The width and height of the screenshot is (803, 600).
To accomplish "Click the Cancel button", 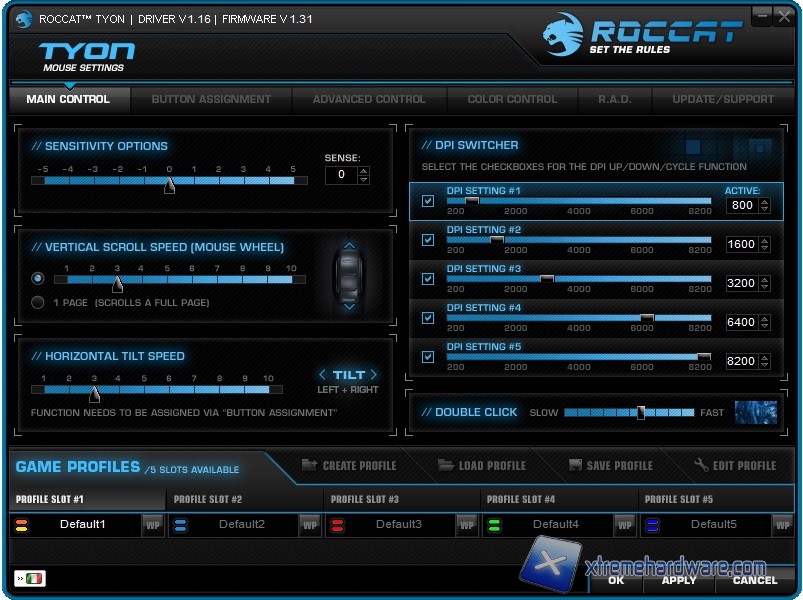I will coord(754,580).
